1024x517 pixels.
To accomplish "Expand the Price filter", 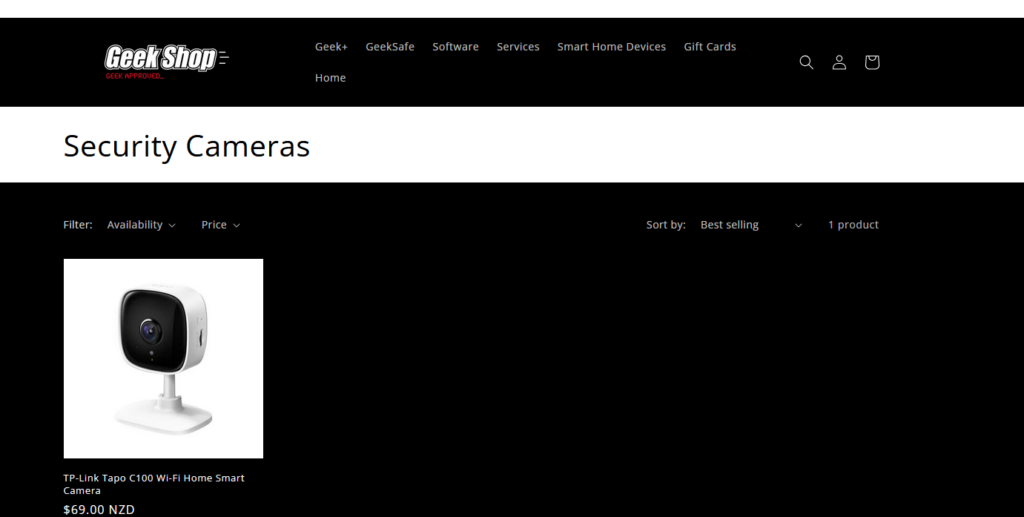I will coord(220,225).
